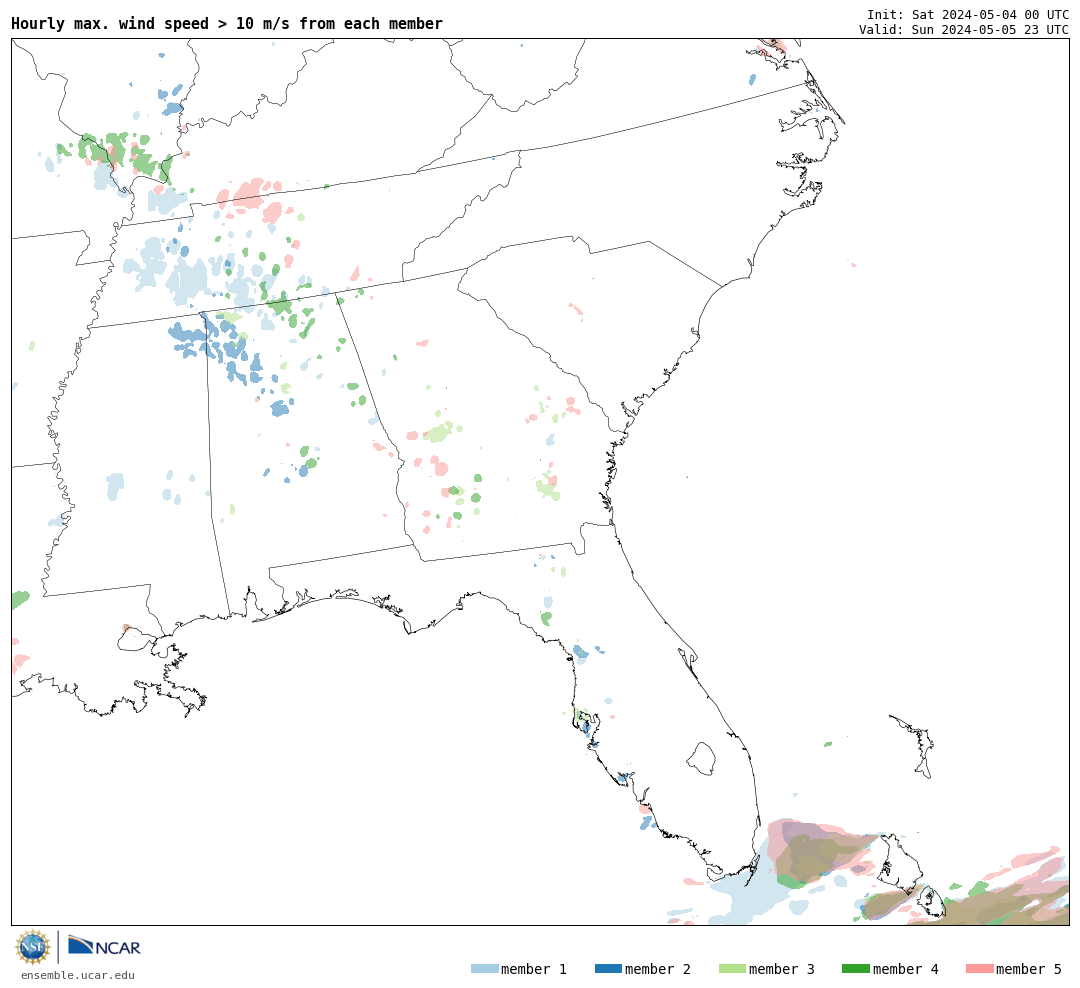Click the member 5 pink swatch
This screenshot has width=1080, height=988.
click(x=979, y=969)
